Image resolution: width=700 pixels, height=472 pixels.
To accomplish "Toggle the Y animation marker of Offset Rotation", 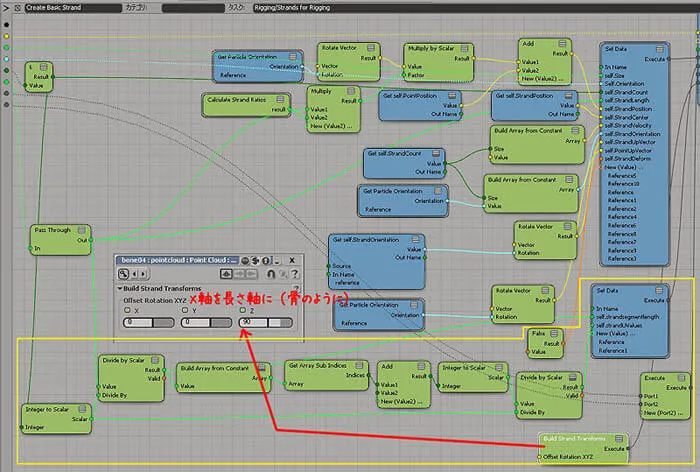I will 185,310.
